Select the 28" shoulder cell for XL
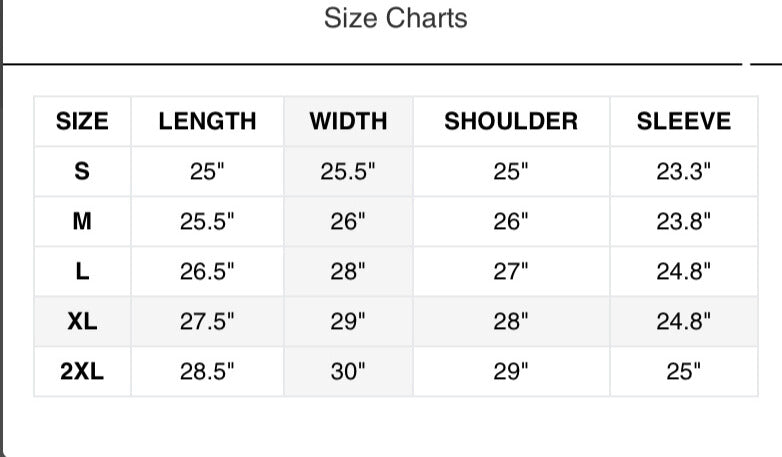The width and height of the screenshot is (782, 457). pos(511,321)
